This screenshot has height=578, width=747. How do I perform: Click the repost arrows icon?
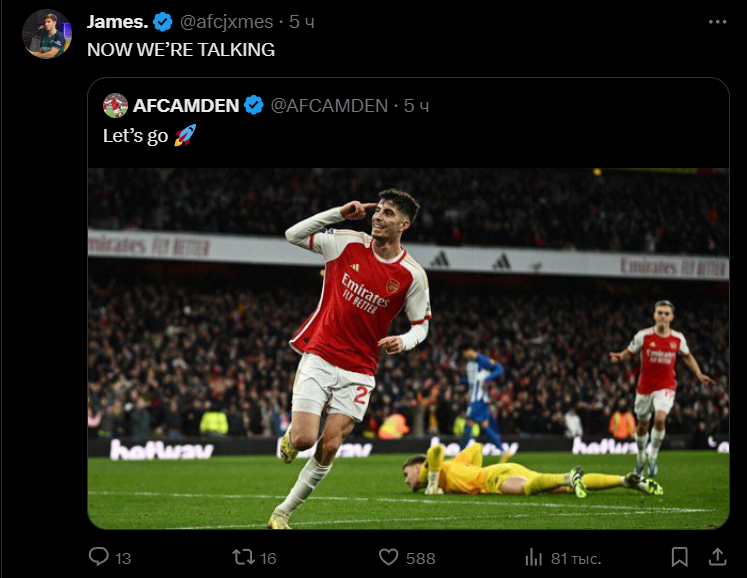click(243, 557)
